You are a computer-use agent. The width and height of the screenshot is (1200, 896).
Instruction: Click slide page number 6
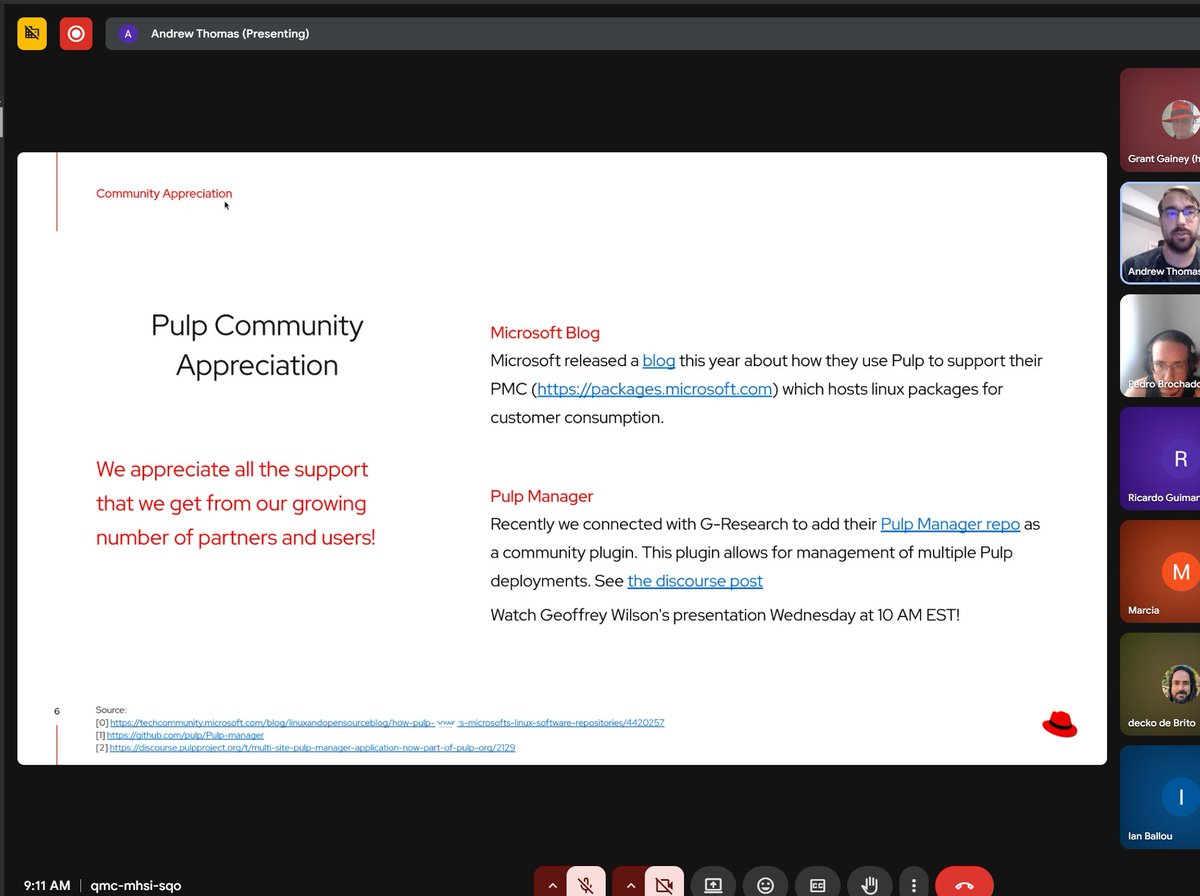57,711
